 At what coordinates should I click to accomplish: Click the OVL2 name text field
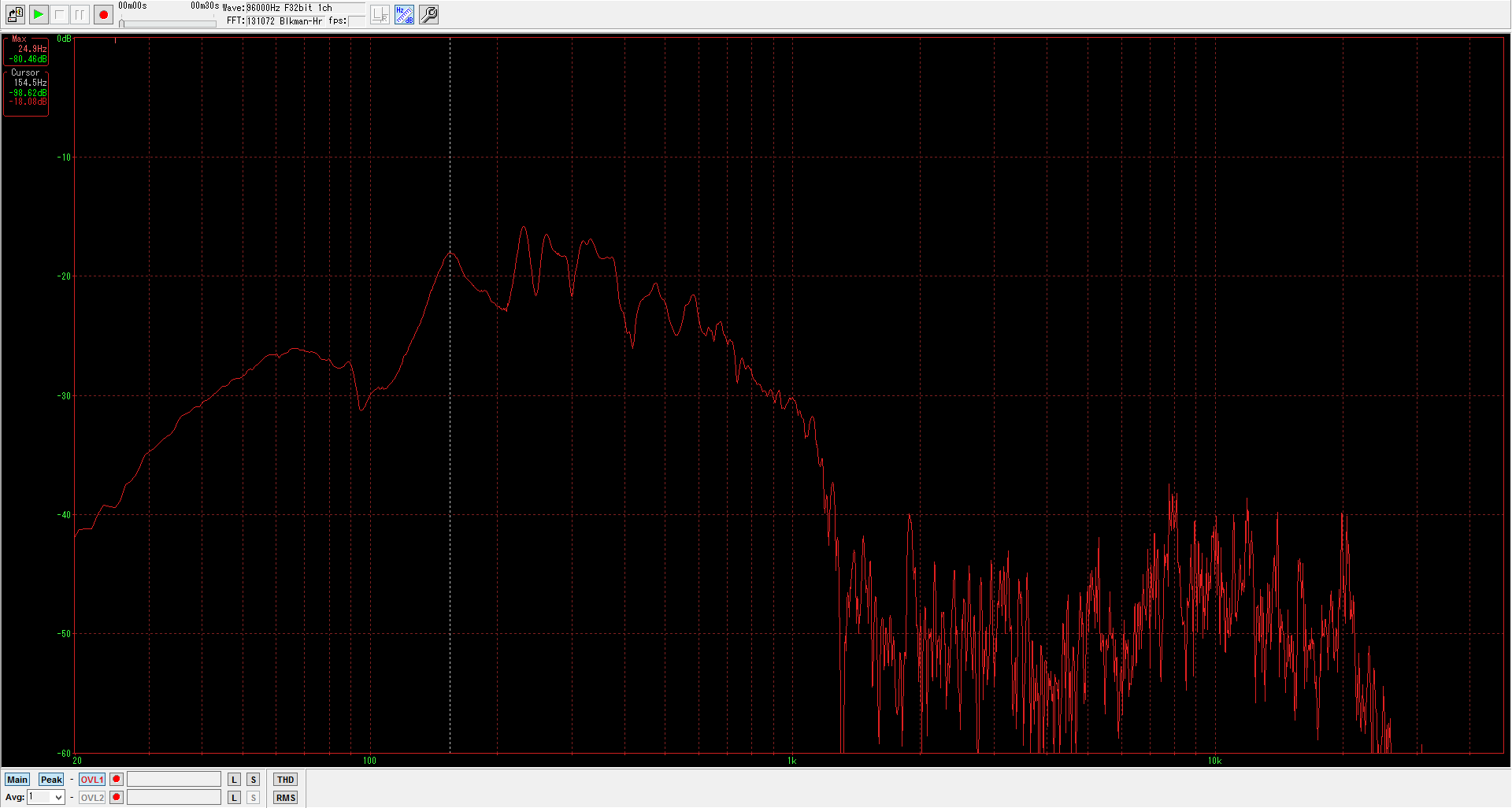tap(174, 798)
